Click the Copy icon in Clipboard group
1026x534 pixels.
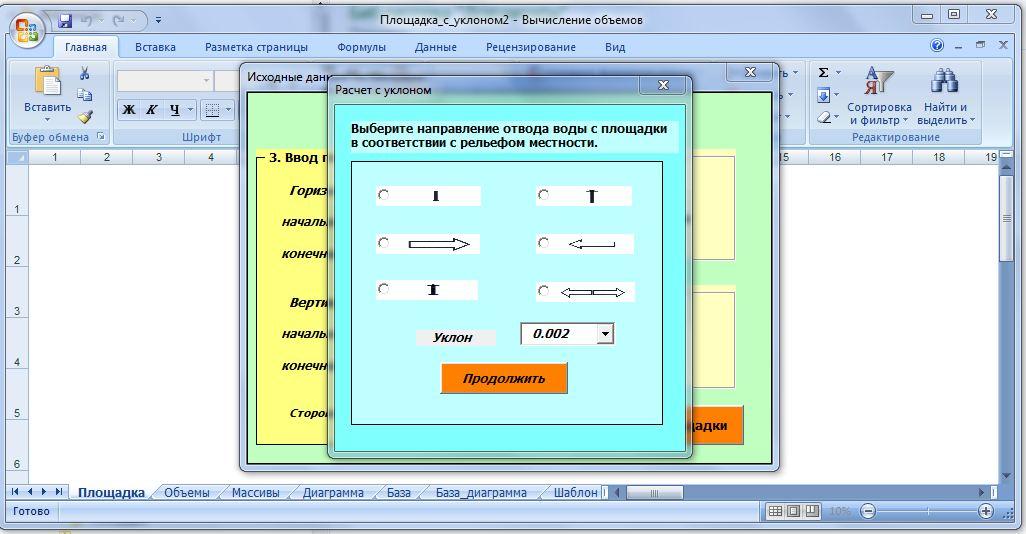(x=85, y=96)
